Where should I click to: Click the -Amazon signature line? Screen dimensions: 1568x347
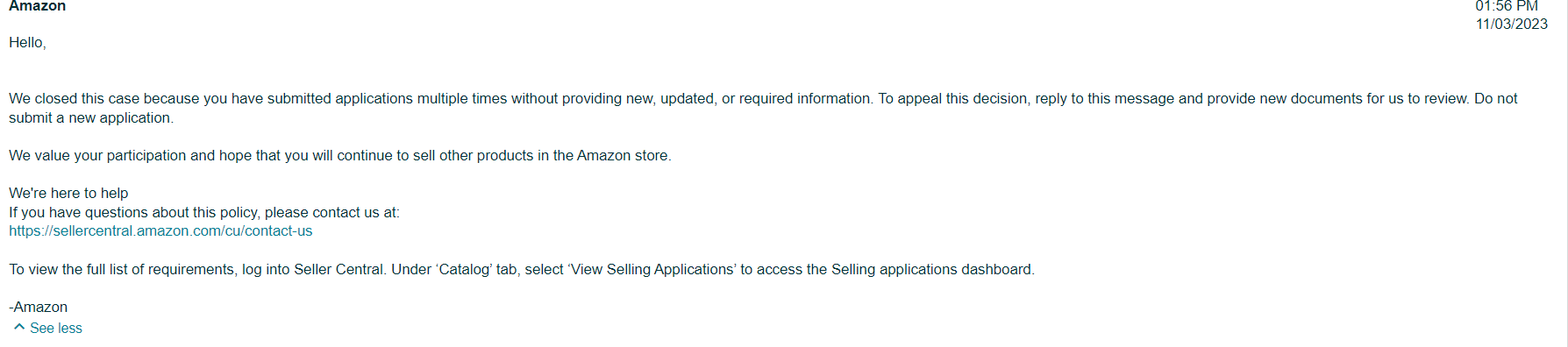[38, 308]
